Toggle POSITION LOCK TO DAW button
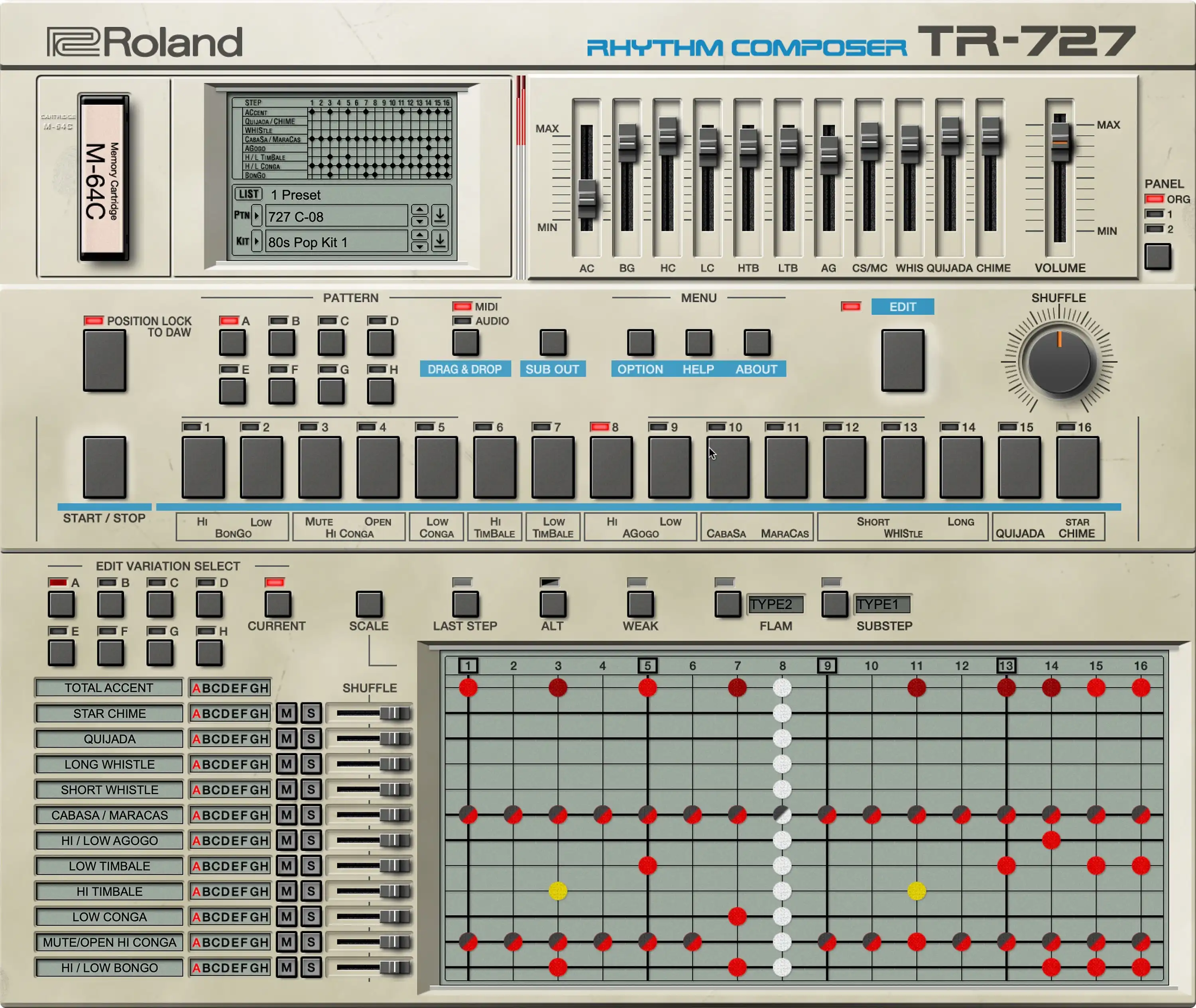Screen dimensions: 1196x1008 (104, 360)
